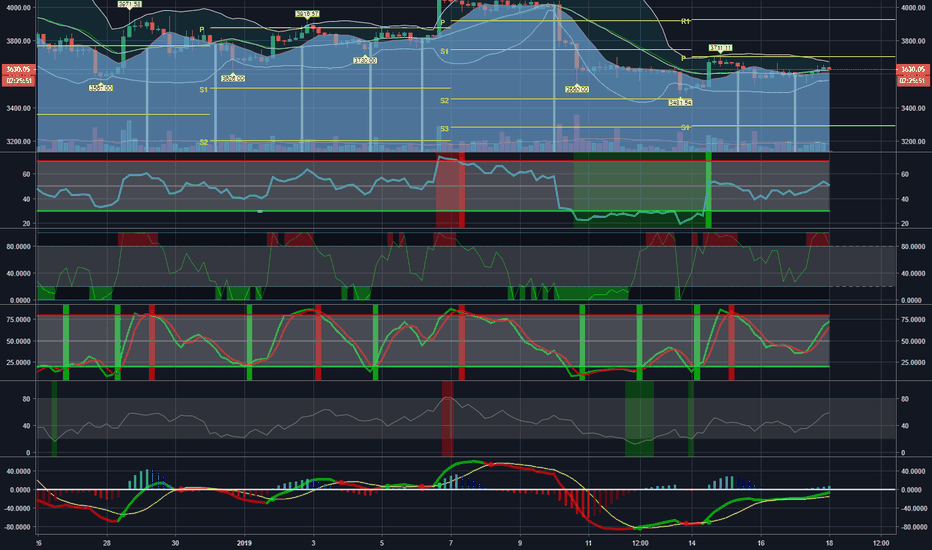
Task: Click the date 16 label on the time axis
Action: 761,543
